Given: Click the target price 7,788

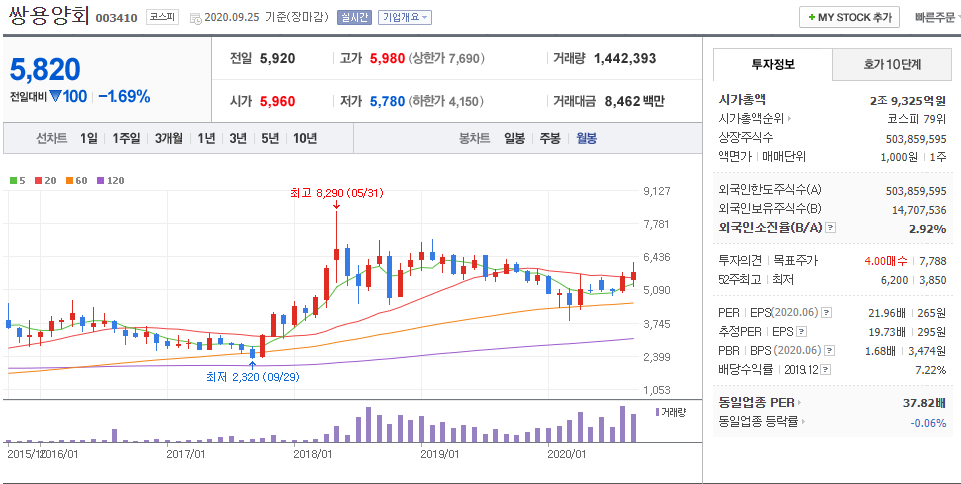Looking at the screenshot, I should click(932, 261).
